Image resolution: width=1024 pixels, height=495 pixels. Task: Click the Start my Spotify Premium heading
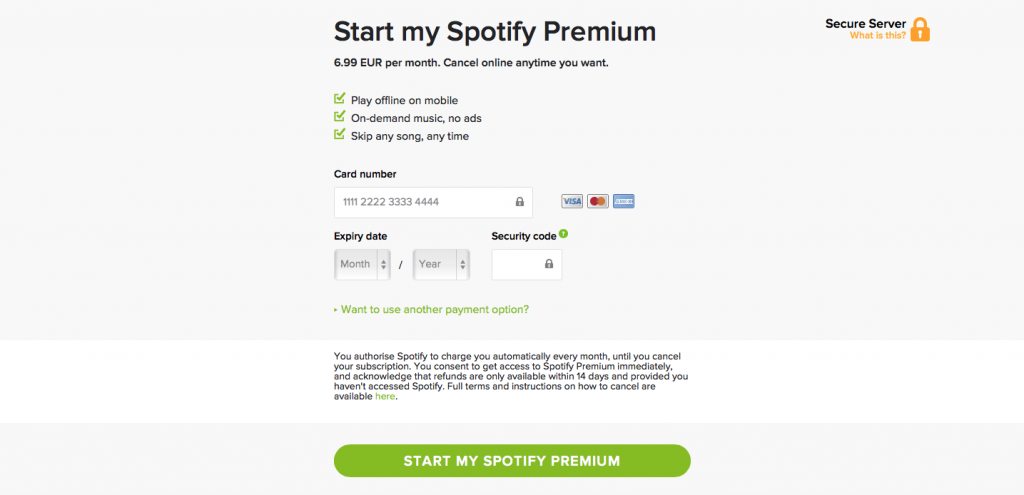point(494,31)
